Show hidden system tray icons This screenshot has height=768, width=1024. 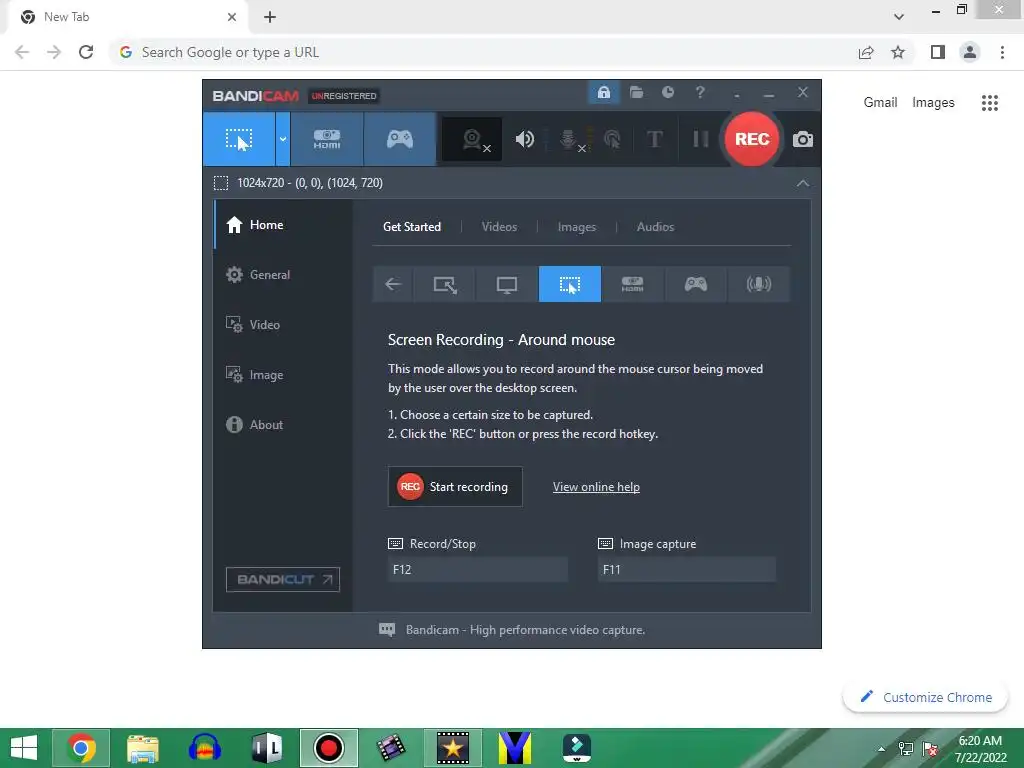tap(882, 748)
